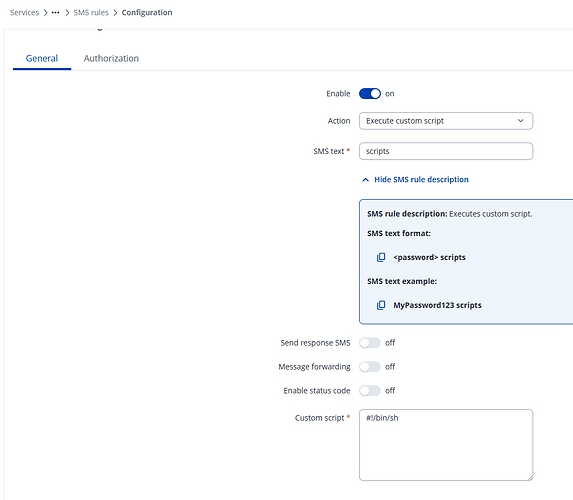Click the textarea resize handle of Custom script
Viewport: 573px width, 500px height.
pyautogui.click(x=530, y=478)
